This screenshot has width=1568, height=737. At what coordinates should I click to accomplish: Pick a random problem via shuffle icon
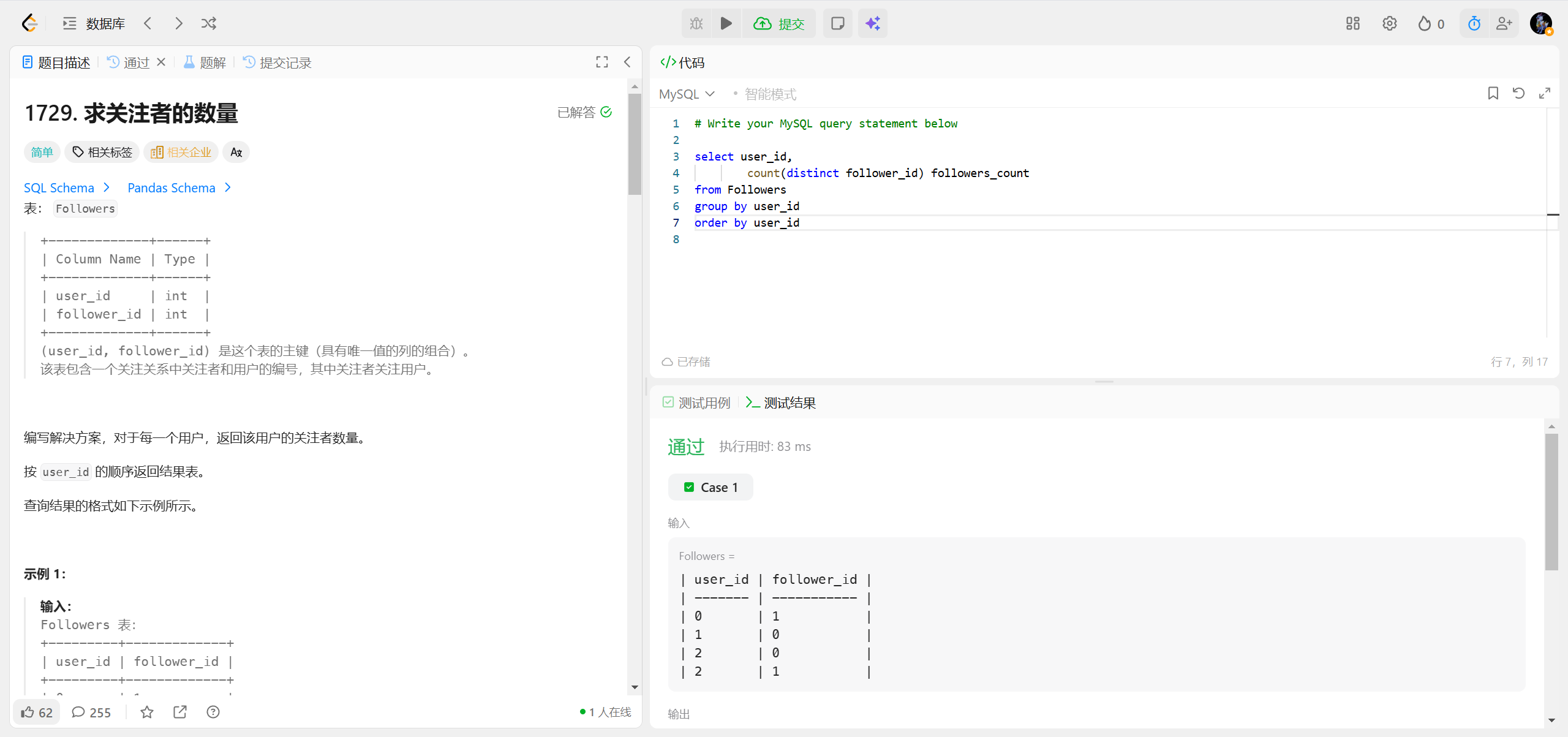(x=208, y=23)
